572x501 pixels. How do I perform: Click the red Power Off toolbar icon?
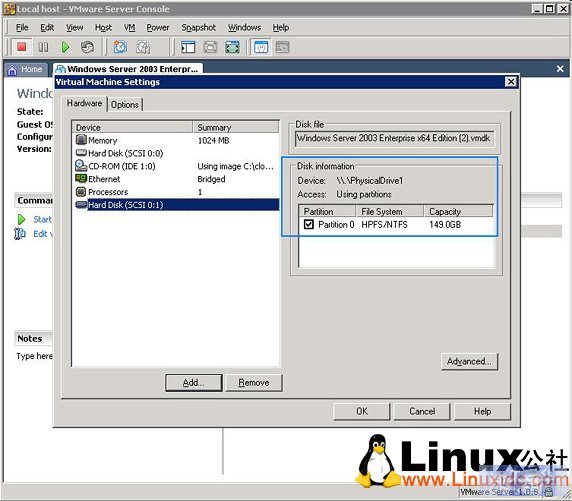pyautogui.click(x=22, y=47)
